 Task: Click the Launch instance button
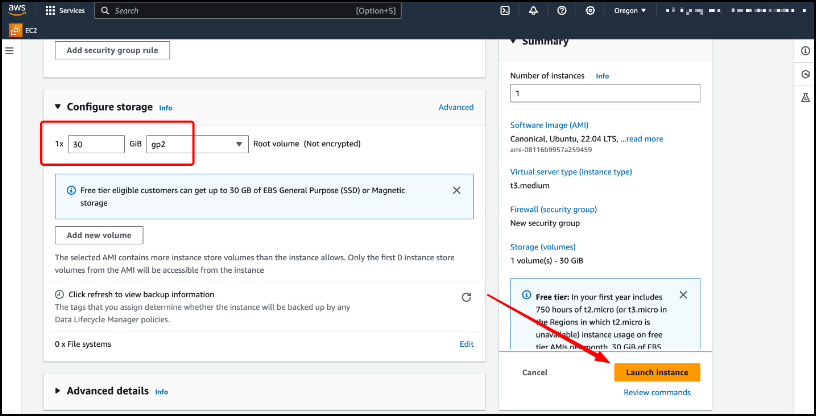pyautogui.click(x=657, y=372)
